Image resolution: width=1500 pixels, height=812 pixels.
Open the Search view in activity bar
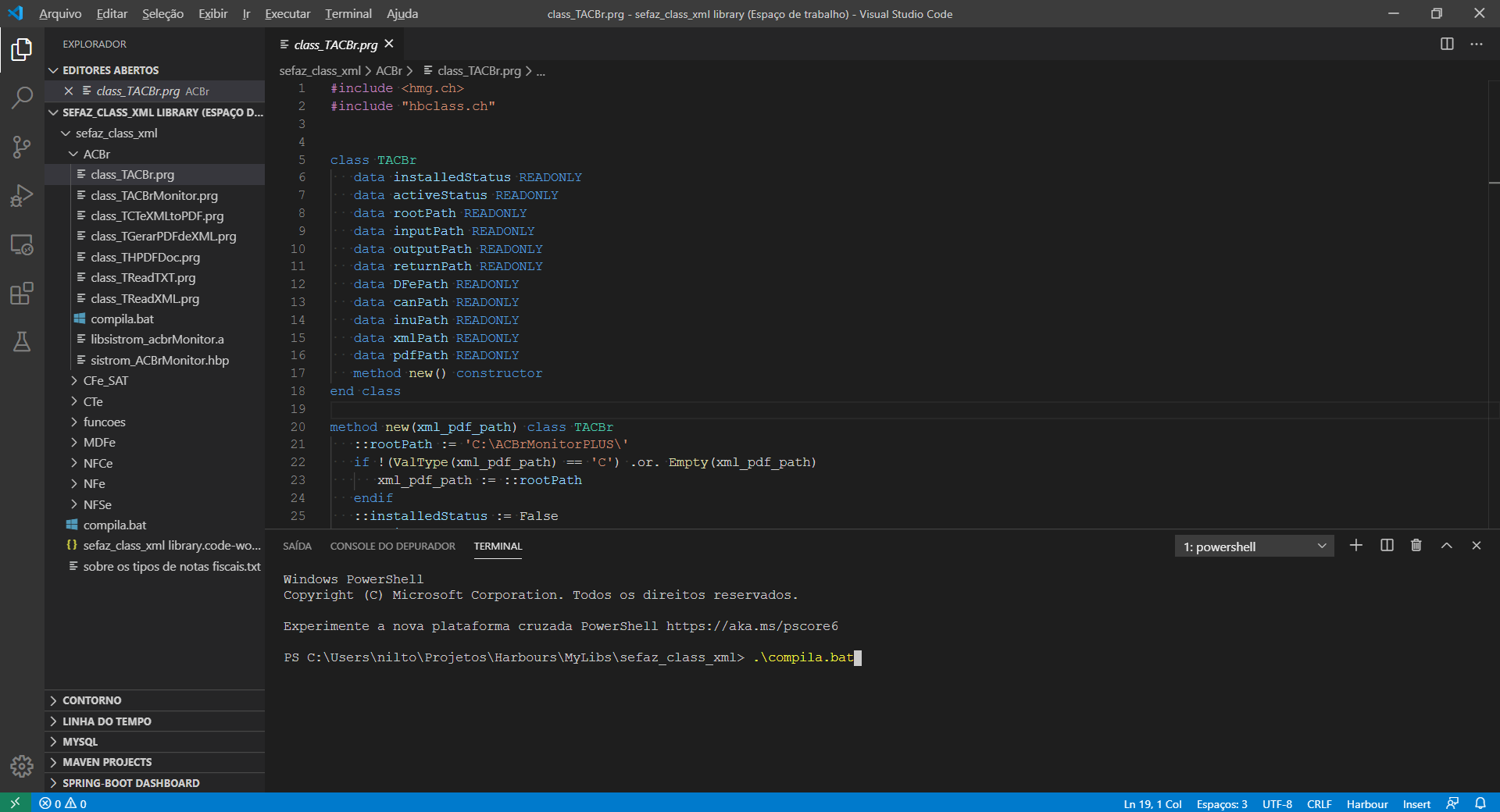coord(22,98)
